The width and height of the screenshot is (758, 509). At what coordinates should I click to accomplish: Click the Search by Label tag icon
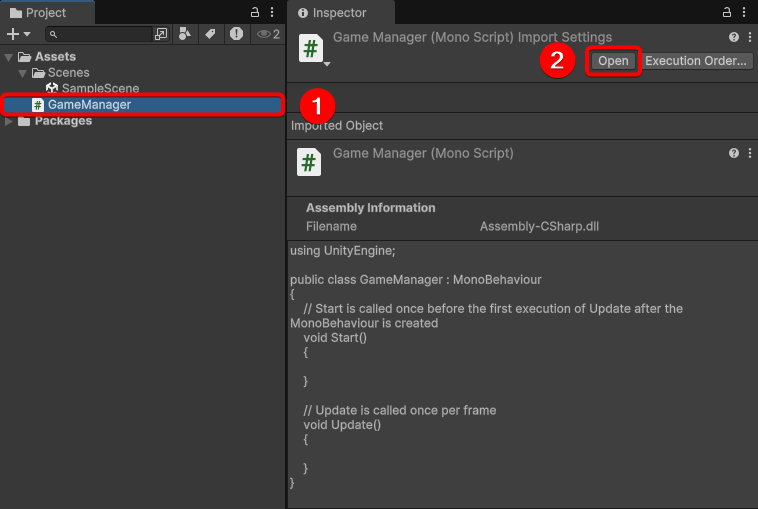pos(210,34)
